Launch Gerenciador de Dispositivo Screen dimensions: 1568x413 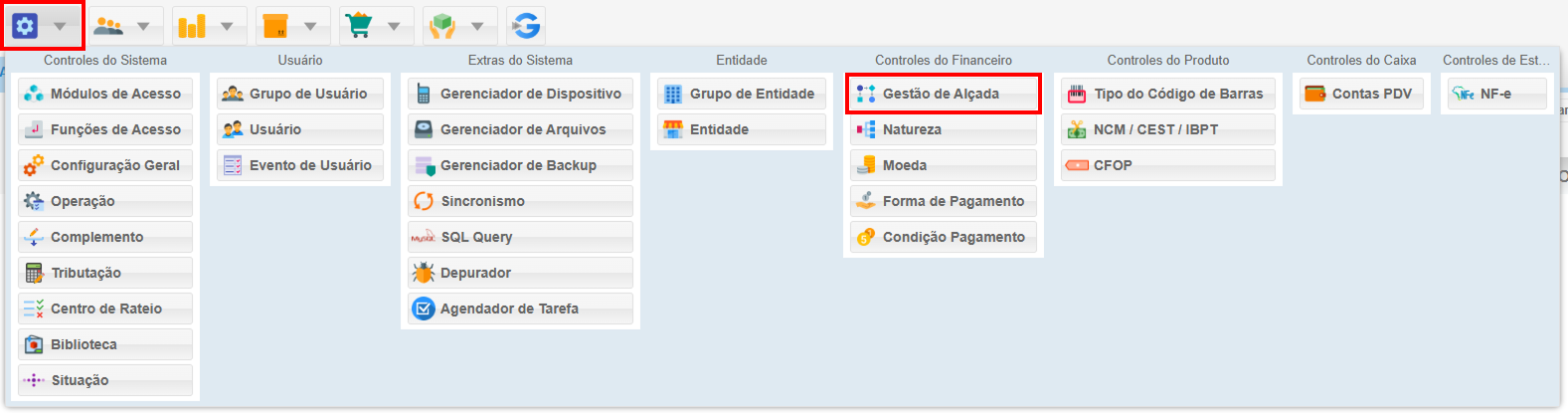520,94
